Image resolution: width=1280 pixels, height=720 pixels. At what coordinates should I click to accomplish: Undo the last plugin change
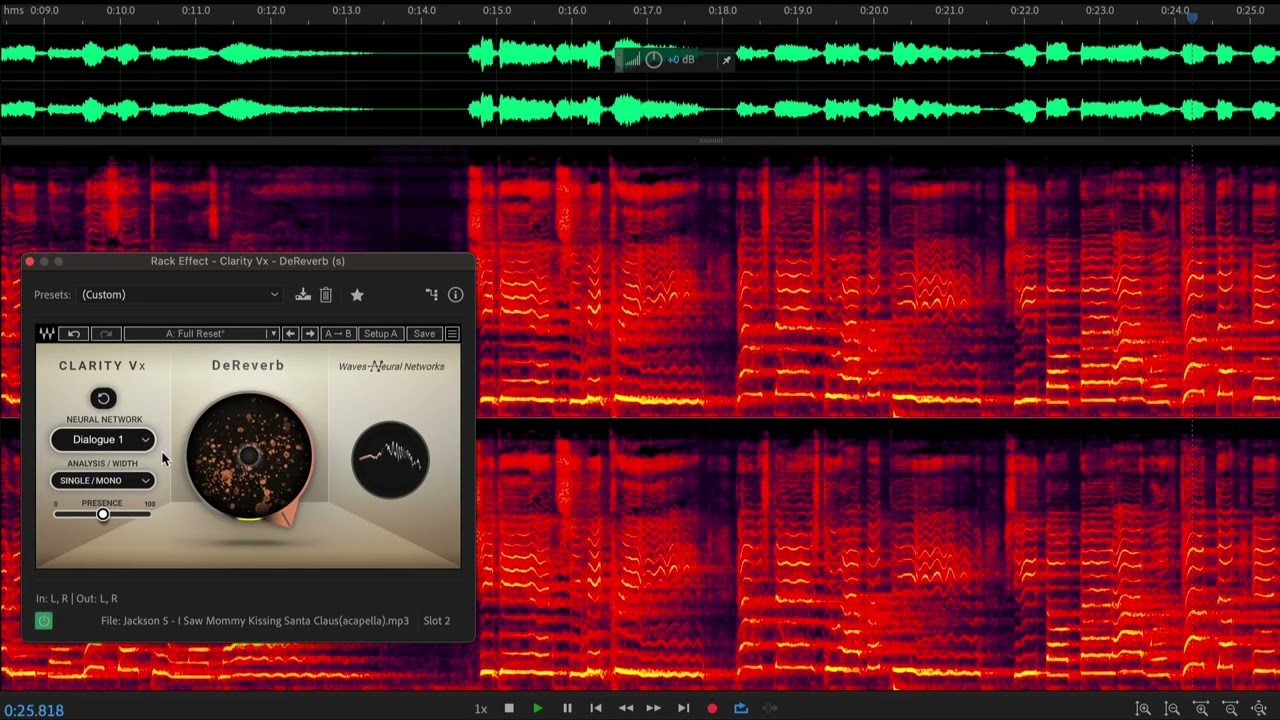[73, 333]
